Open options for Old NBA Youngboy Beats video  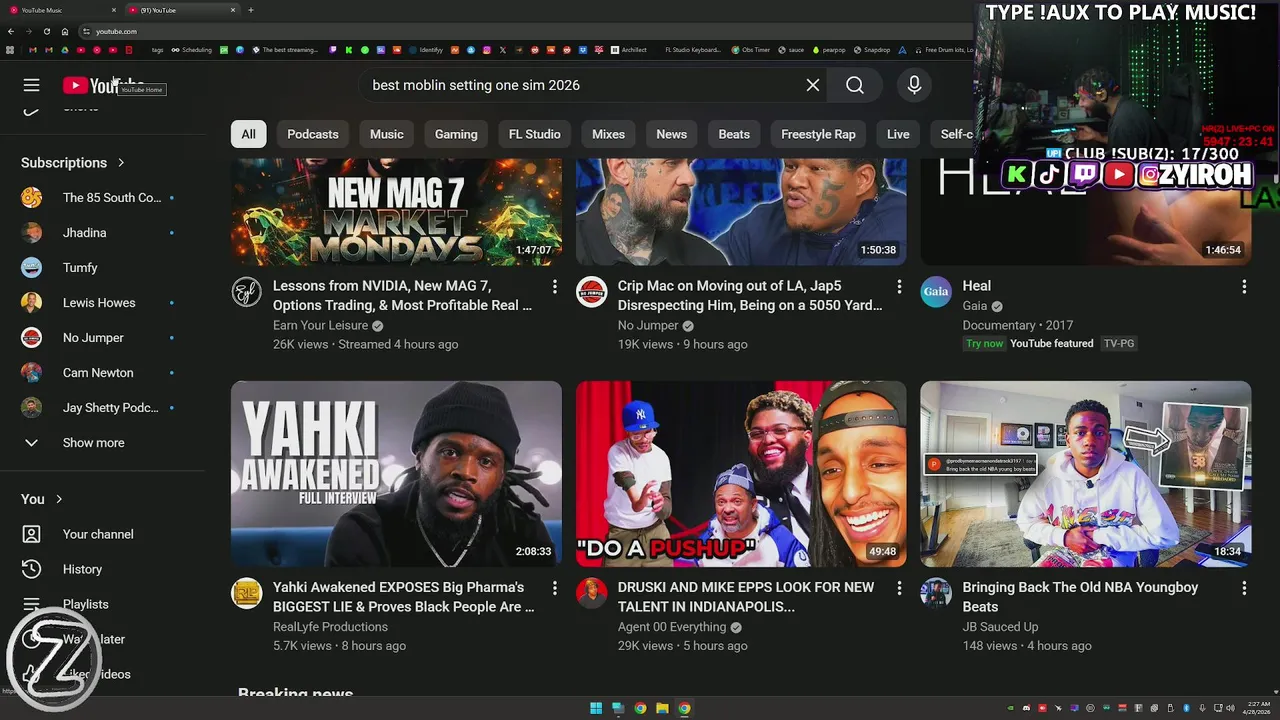[1244, 588]
